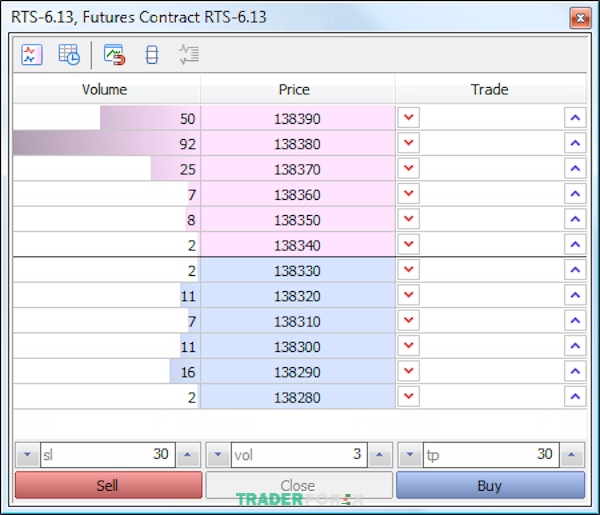Click red down arrow at price 138320
Screen dimensions: 600x515
(409, 295)
